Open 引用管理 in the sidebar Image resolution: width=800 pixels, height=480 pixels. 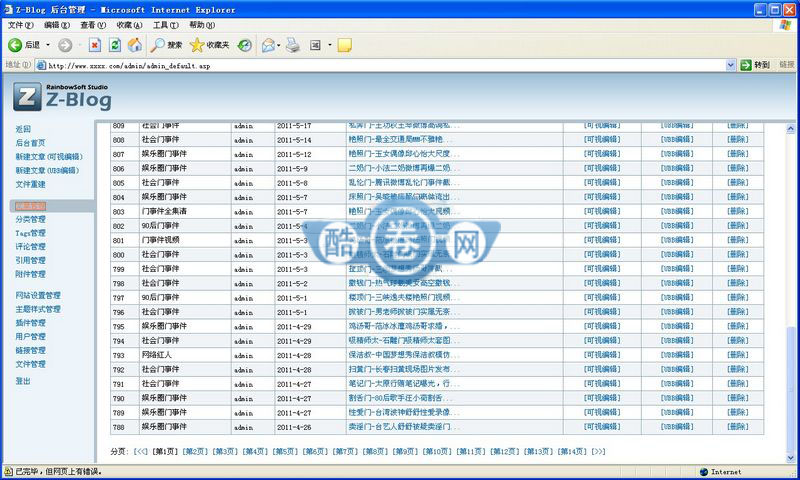(x=30, y=261)
